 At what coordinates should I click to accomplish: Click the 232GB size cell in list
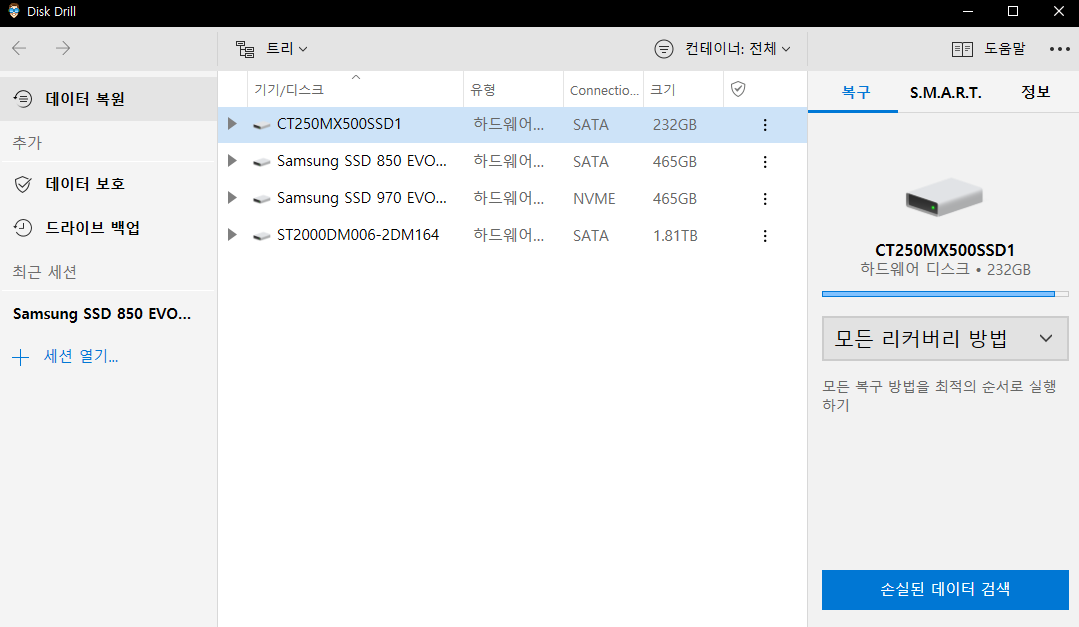click(674, 125)
